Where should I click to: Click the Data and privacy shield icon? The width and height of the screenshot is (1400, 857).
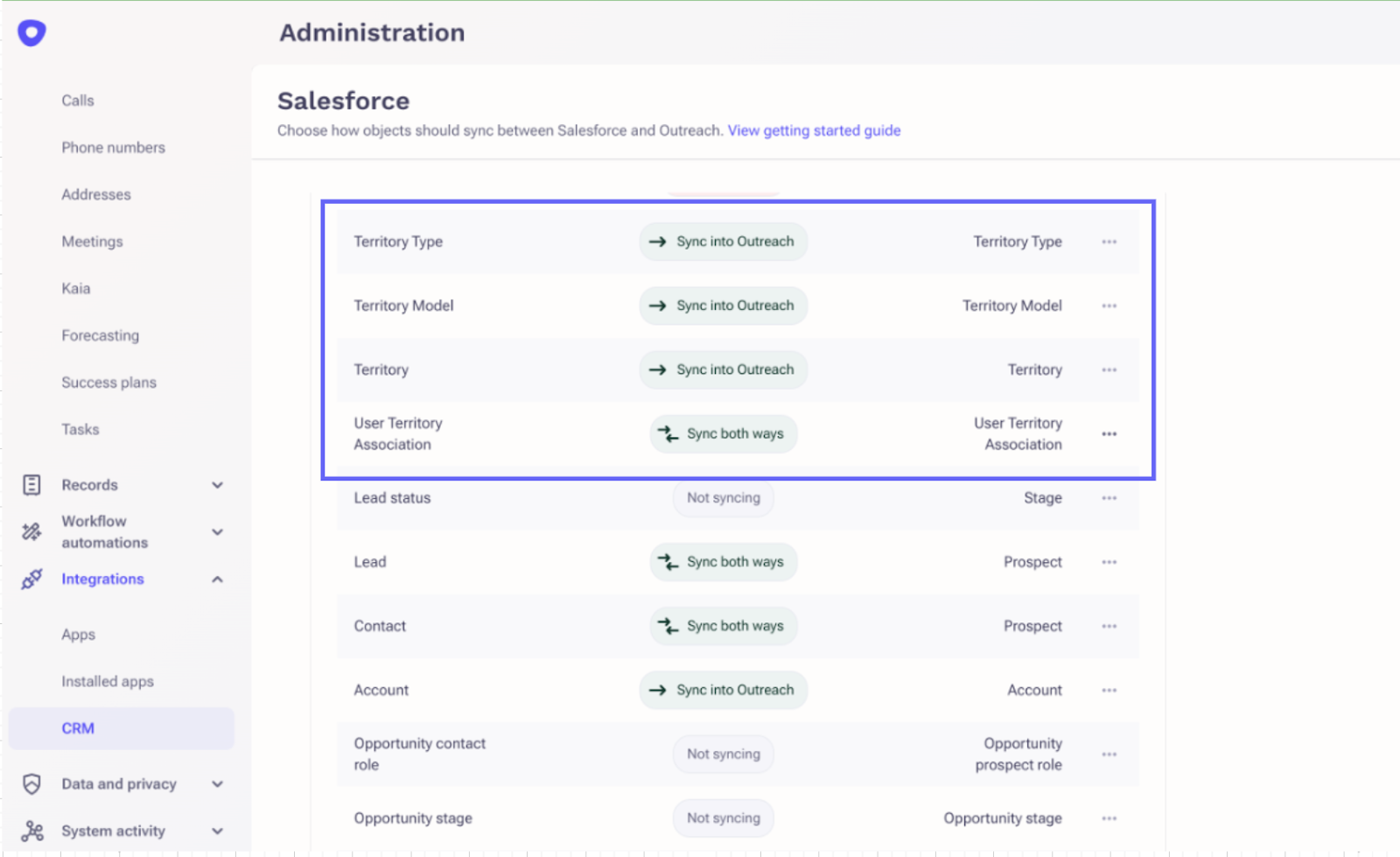(x=31, y=784)
